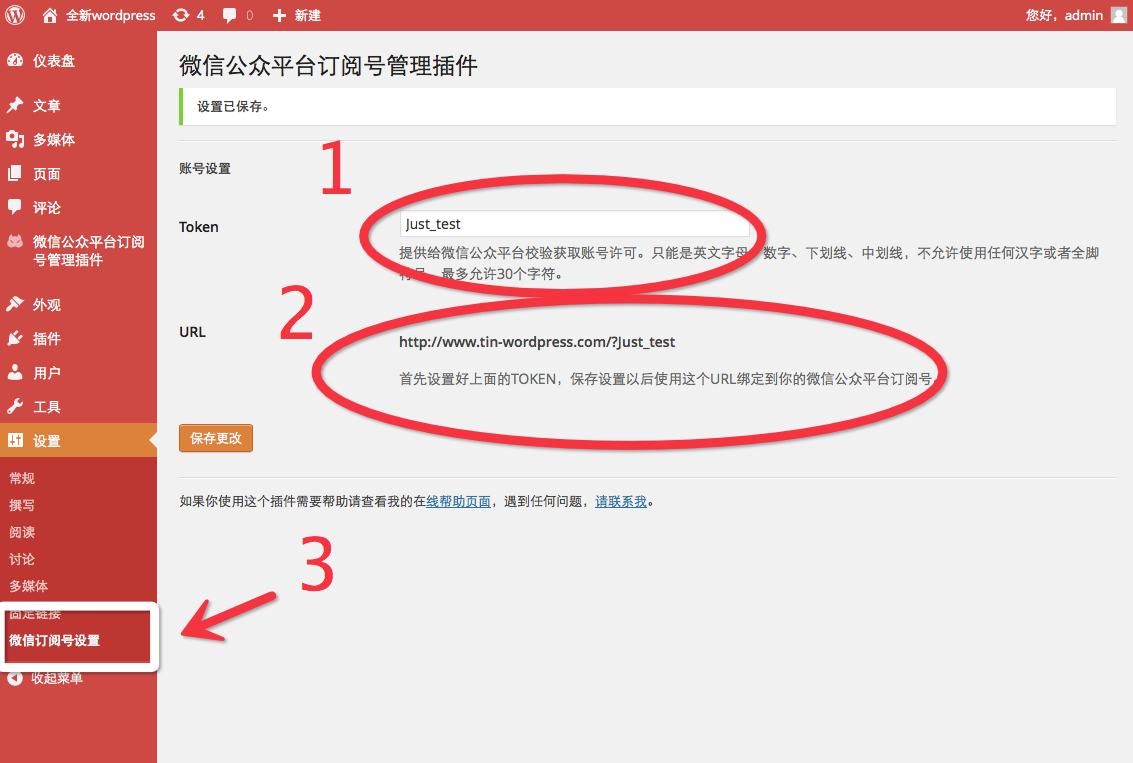The height and width of the screenshot is (763, 1133).
Task: Click the updates count 4
Action: pos(200,15)
